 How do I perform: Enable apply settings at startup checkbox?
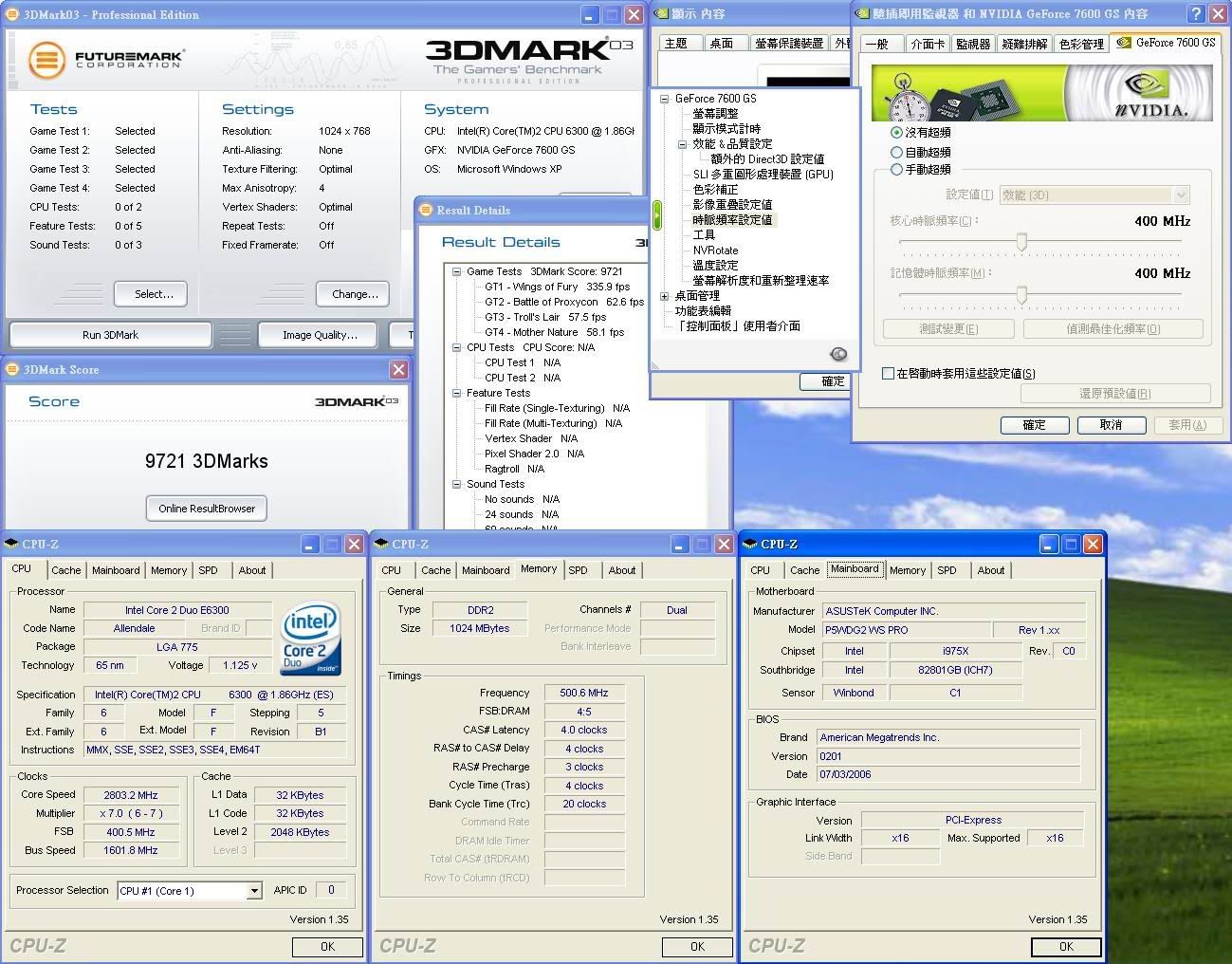coord(888,373)
